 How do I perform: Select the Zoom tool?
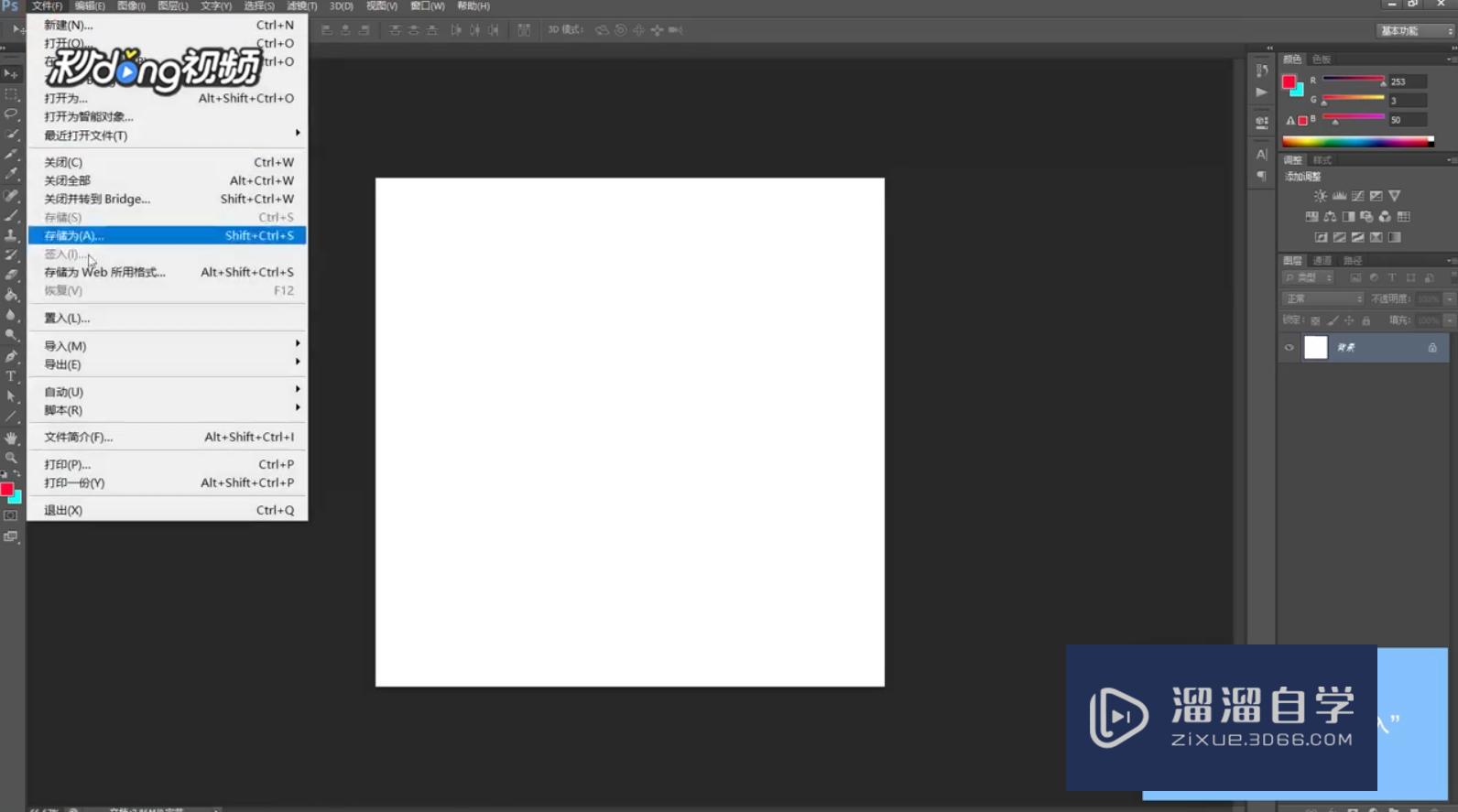pos(11,458)
